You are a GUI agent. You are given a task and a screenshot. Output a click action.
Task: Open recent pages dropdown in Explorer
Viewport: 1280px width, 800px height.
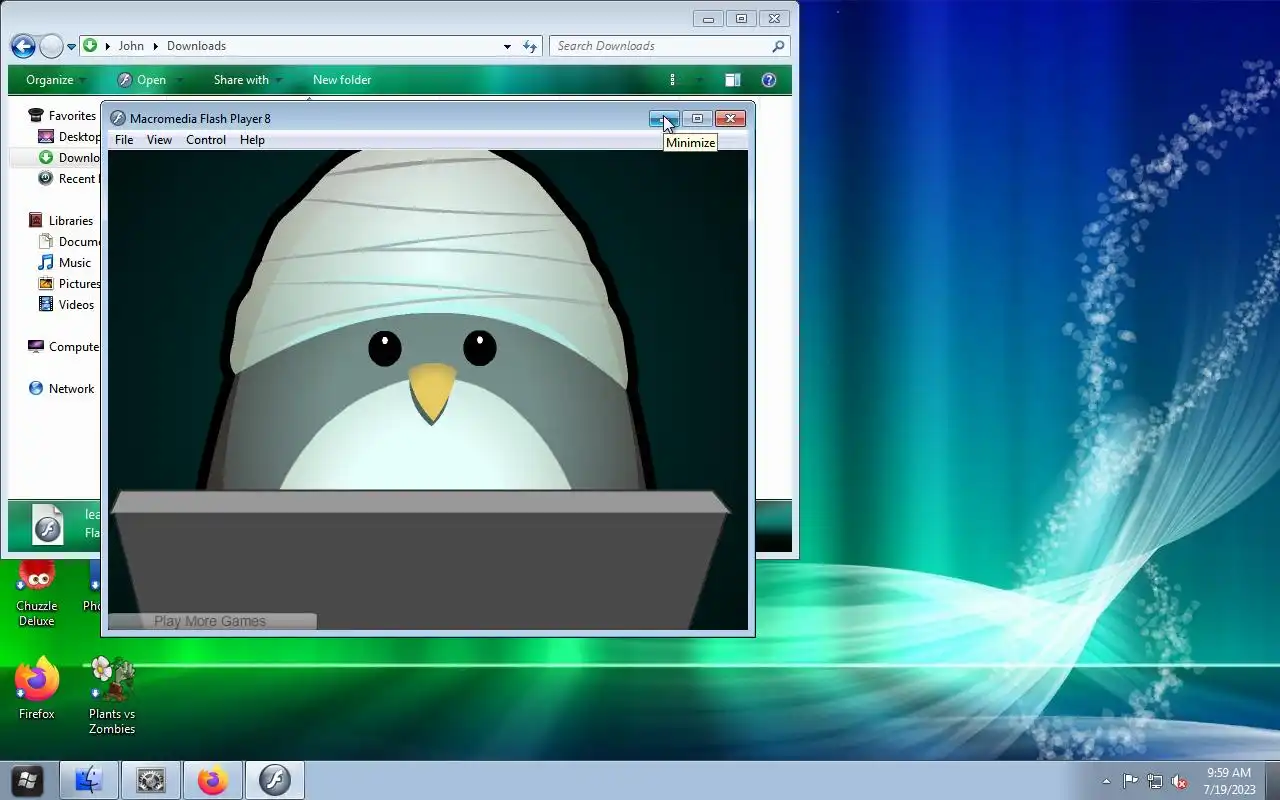[72, 47]
